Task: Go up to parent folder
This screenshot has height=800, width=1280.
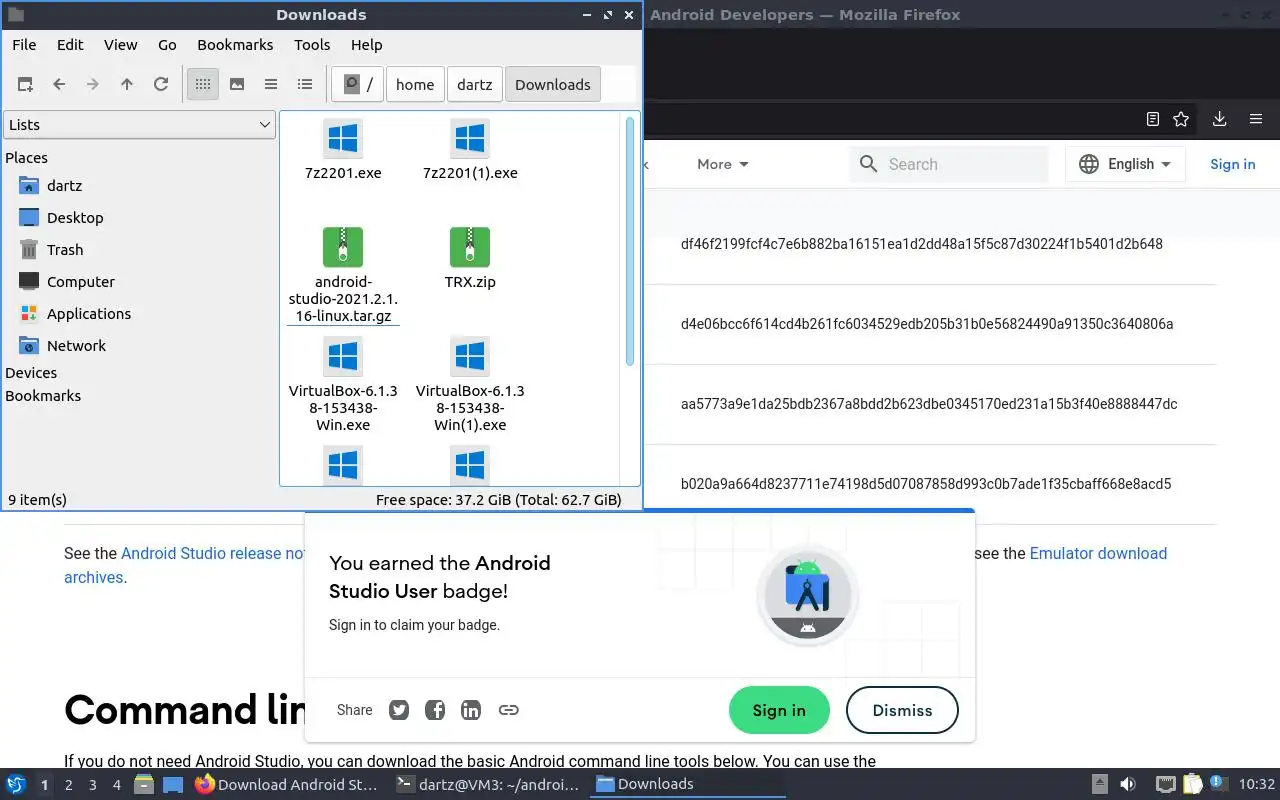Action: (127, 85)
